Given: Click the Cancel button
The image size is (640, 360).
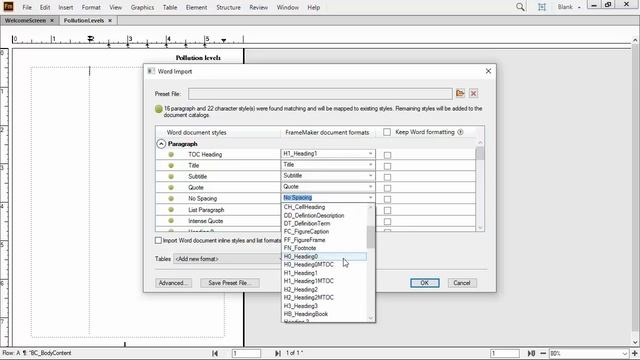Looking at the screenshot, I should [x=462, y=283].
